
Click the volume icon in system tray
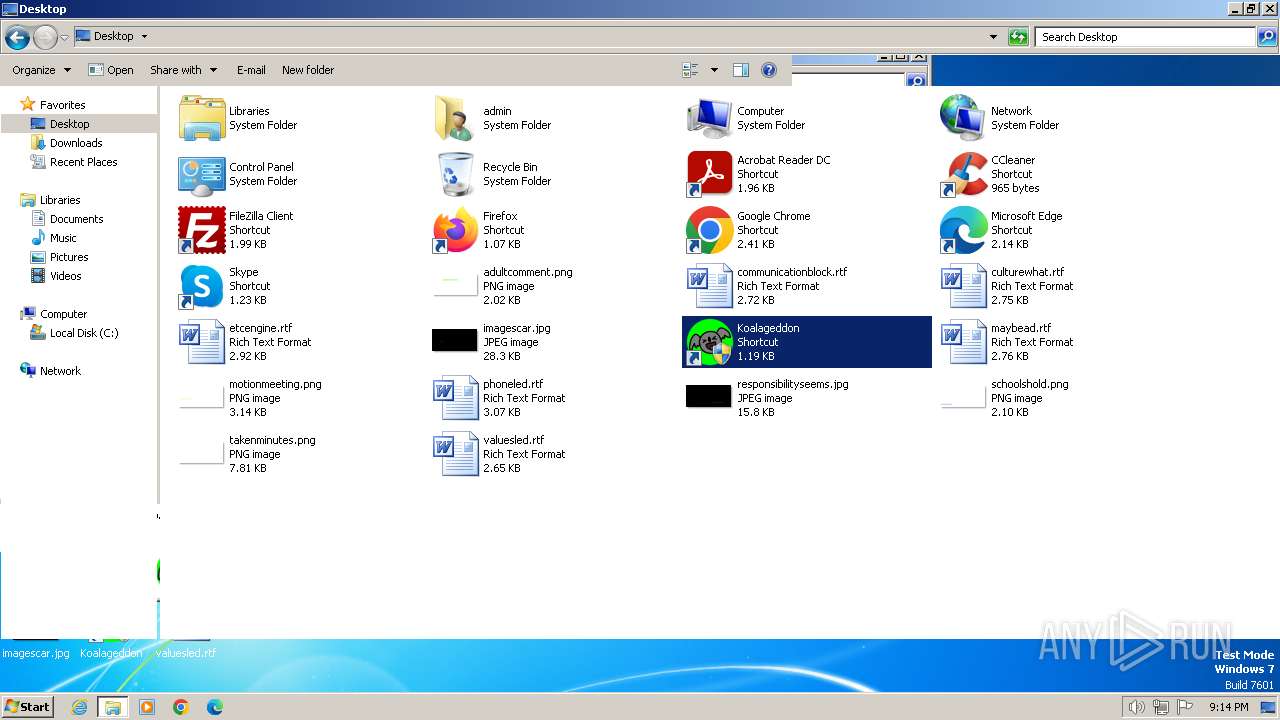tap(1136, 707)
